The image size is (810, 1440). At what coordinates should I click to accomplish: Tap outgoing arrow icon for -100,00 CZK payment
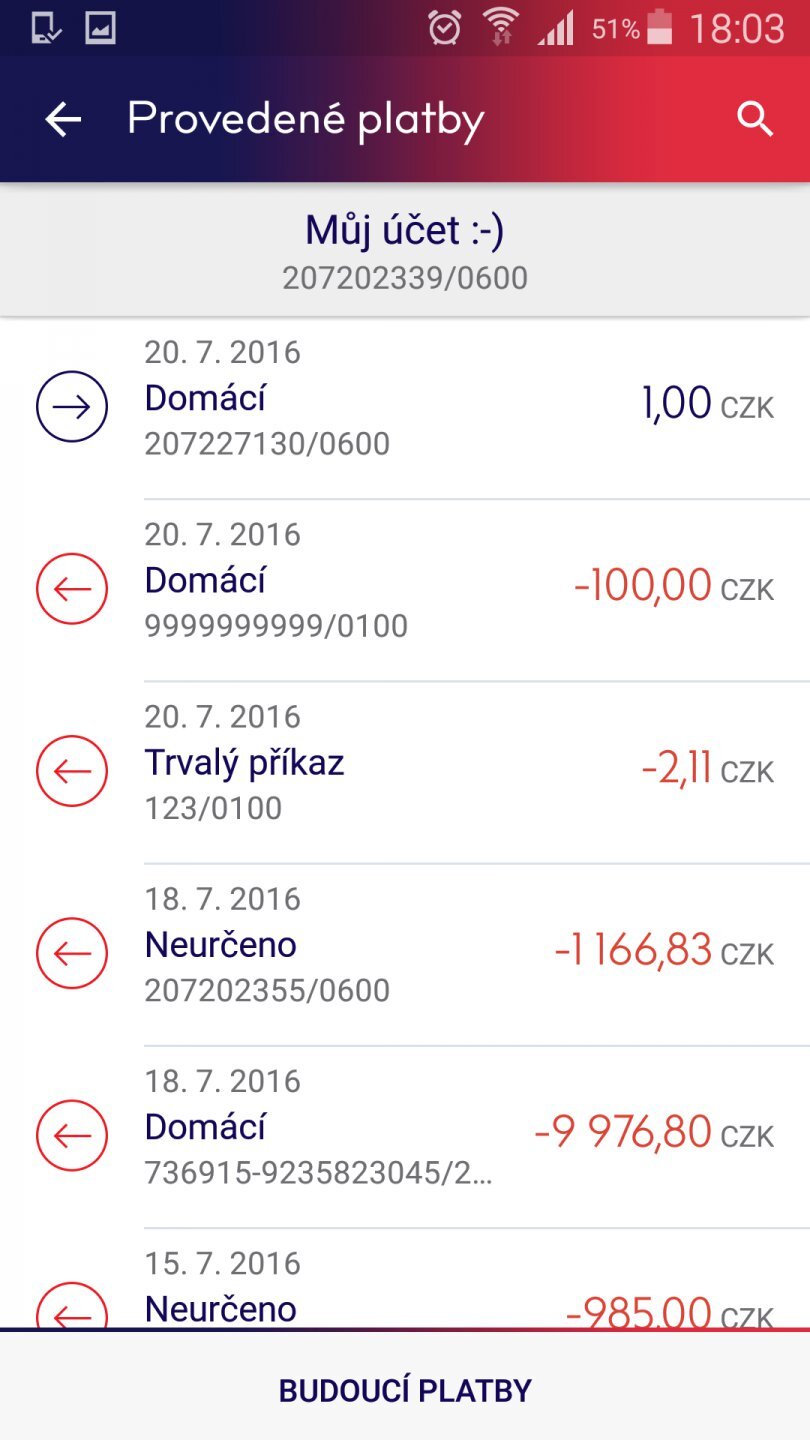click(x=72, y=589)
